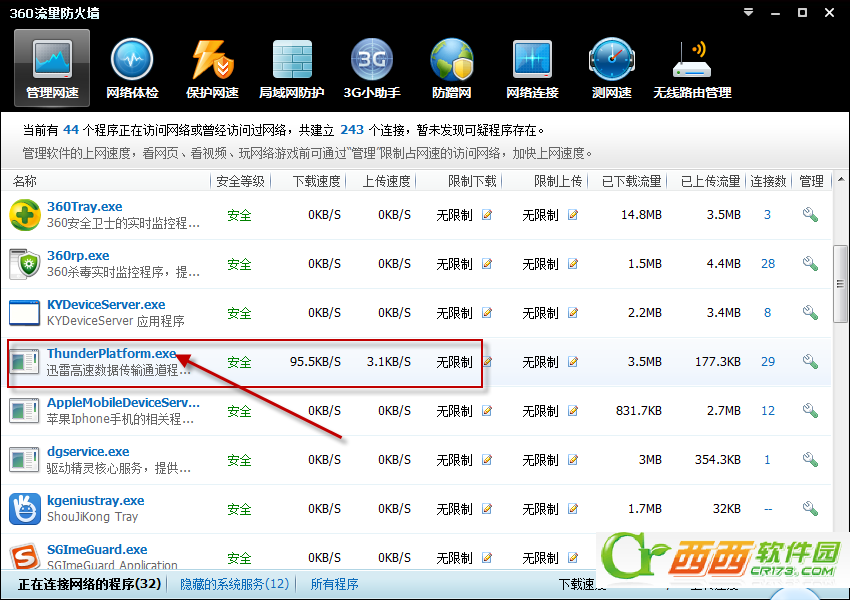Edit upload limit for SGImeGuard.exe
Image resolution: width=850 pixels, height=600 pixels.
(573, 557)
